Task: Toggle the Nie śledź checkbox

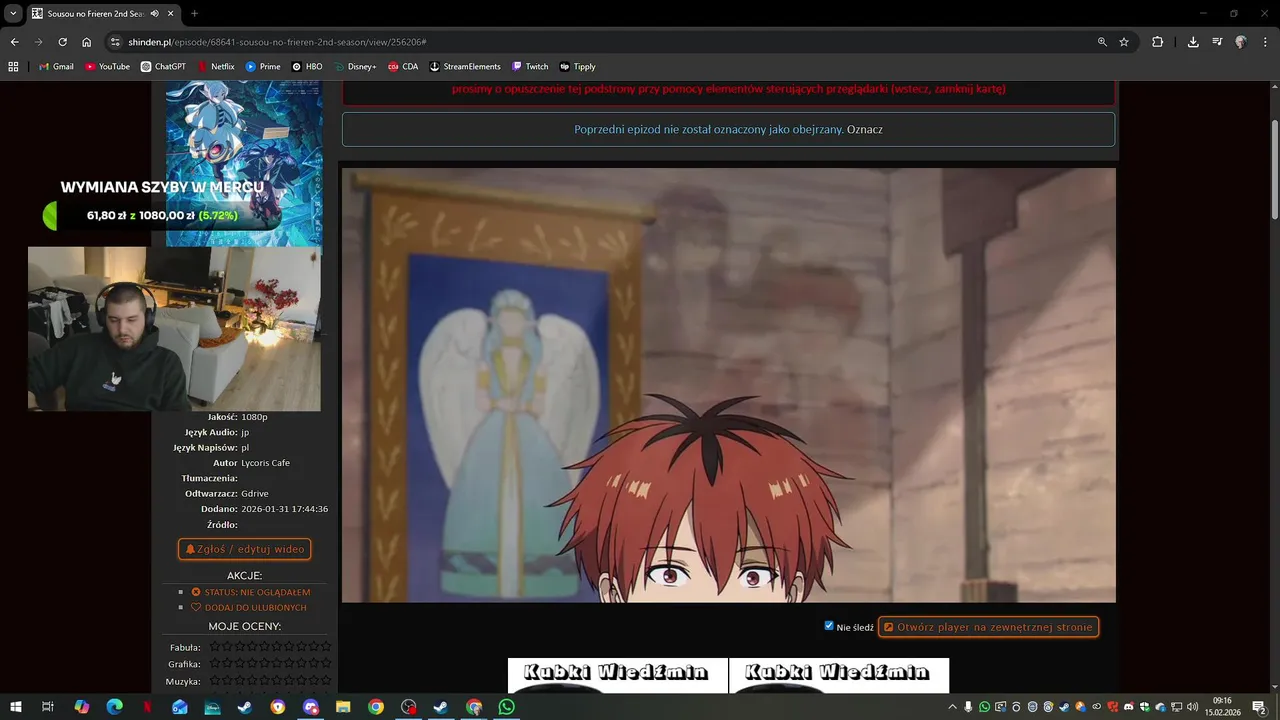Action: (829, 626)
